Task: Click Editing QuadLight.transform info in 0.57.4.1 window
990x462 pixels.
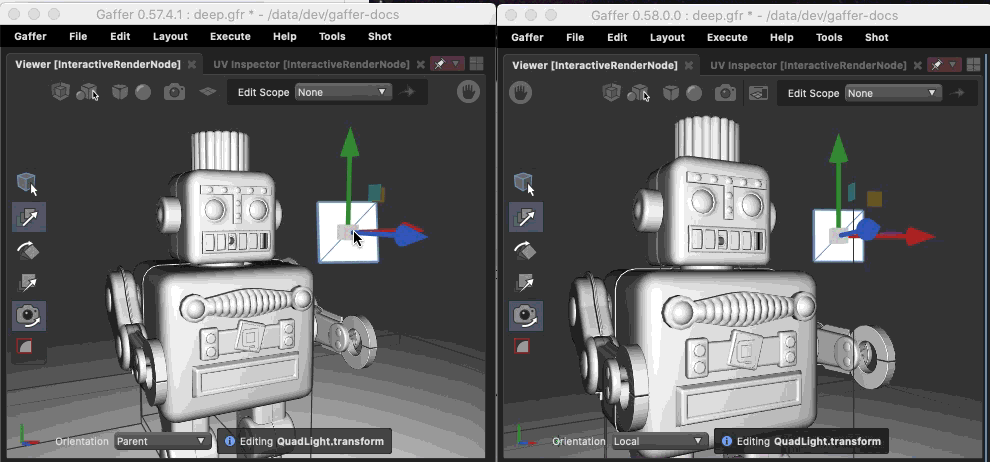Action: 304,441
